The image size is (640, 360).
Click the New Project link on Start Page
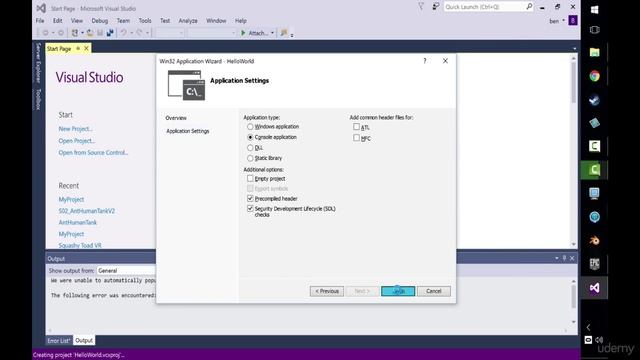(76, 129)
